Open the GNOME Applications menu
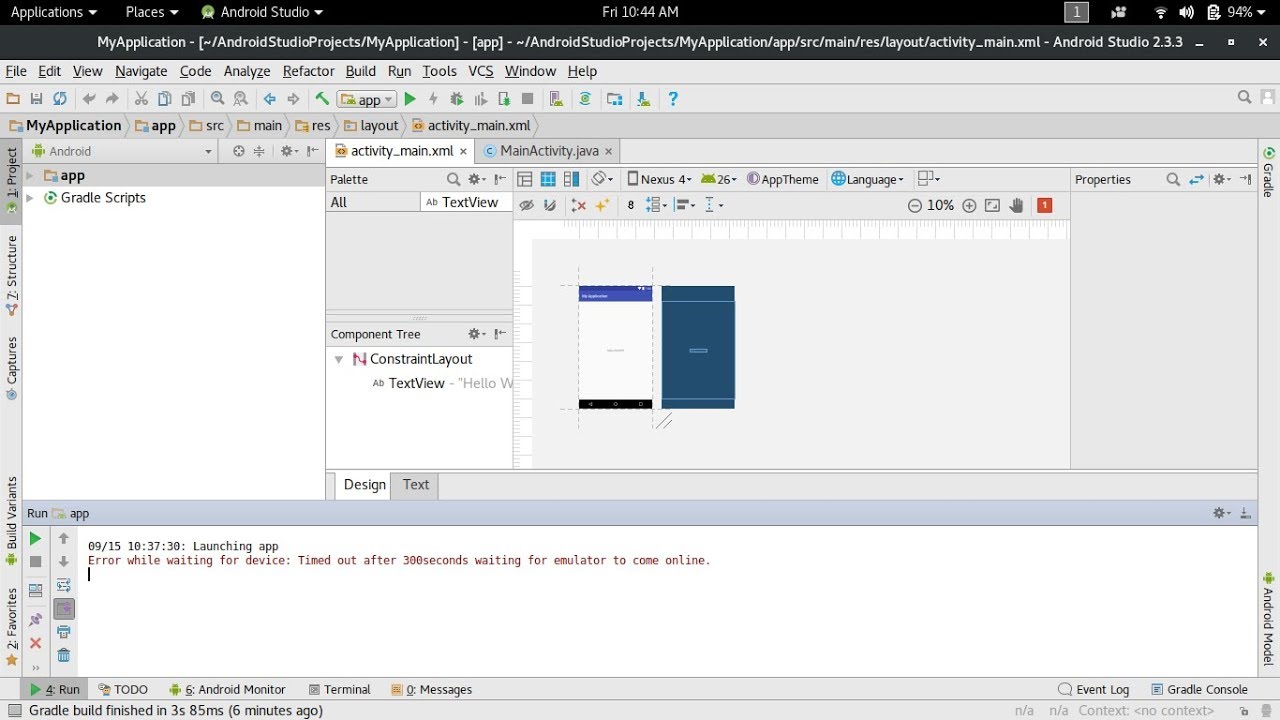This screenshot has width=1280, height=720. [53, 12]
